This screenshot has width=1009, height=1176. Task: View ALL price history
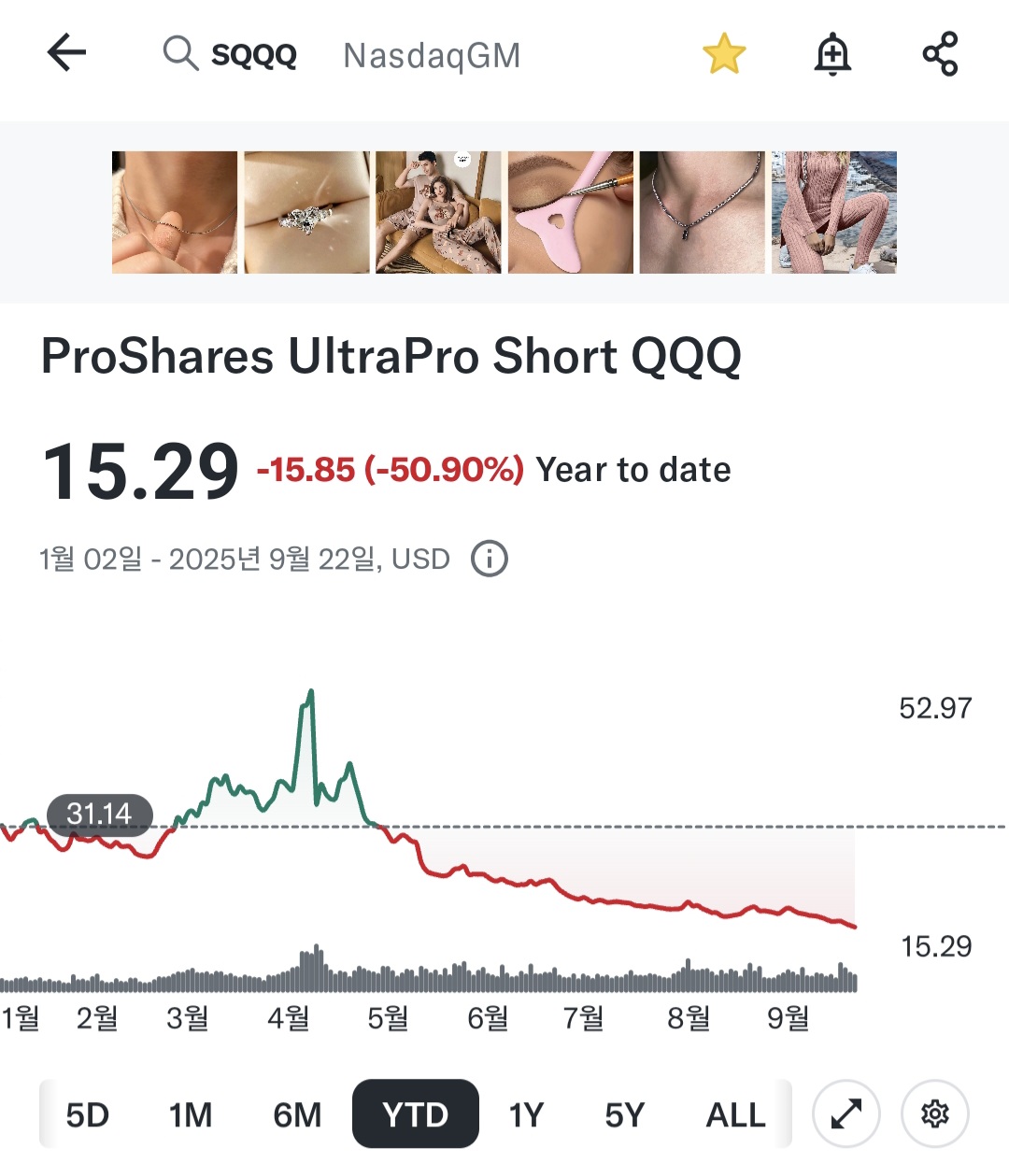(736, 1114)
